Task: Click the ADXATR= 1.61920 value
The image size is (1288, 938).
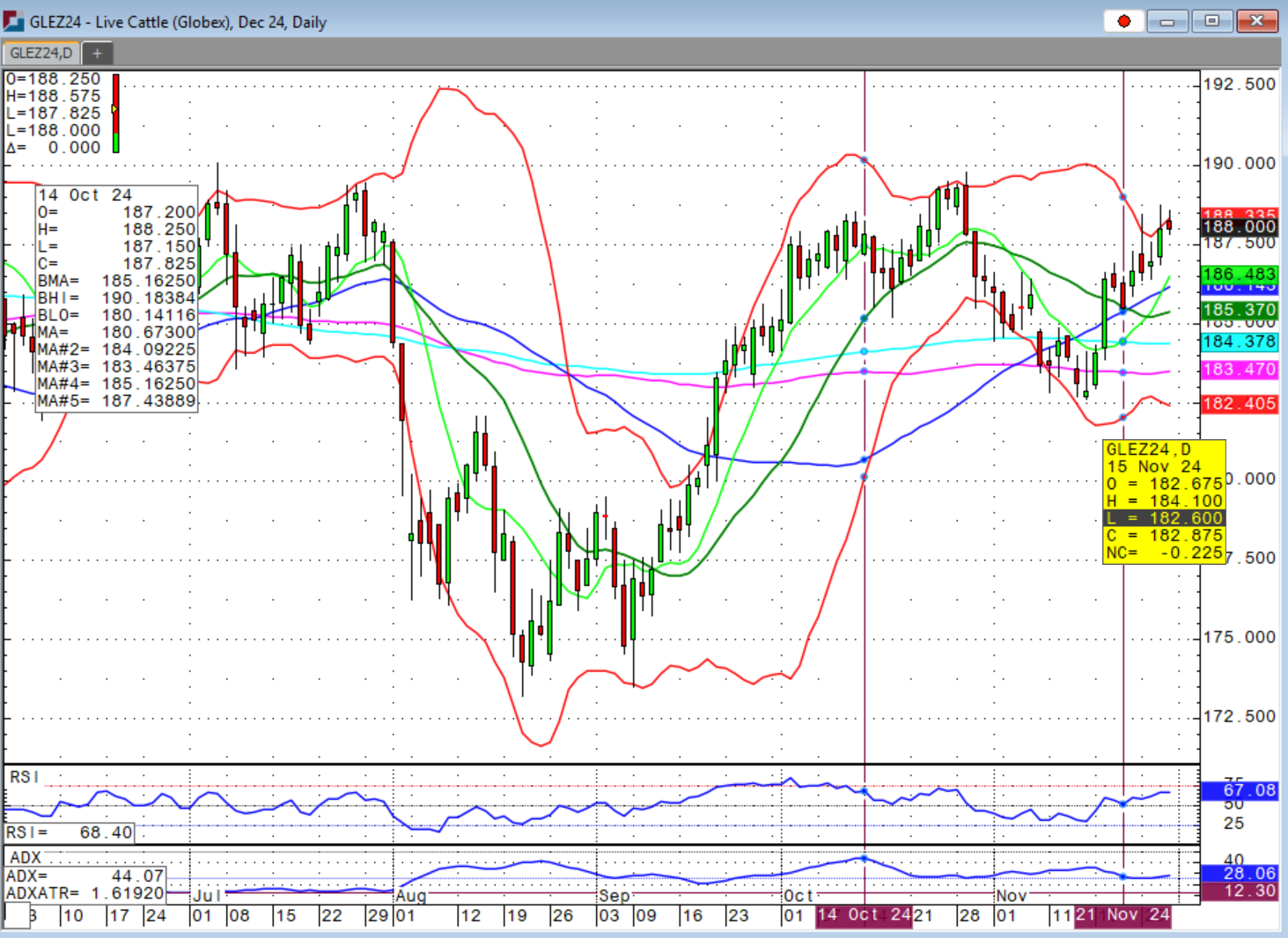Action: coord(85,893)
